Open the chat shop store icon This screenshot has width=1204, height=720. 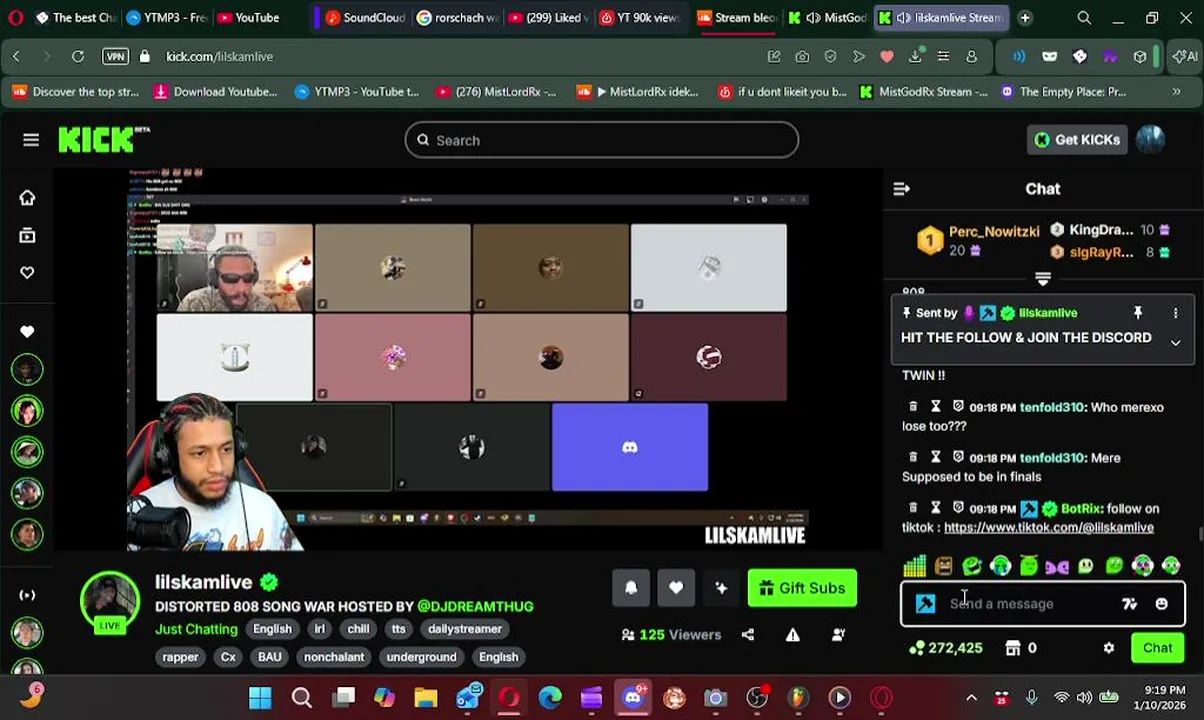1013,648
